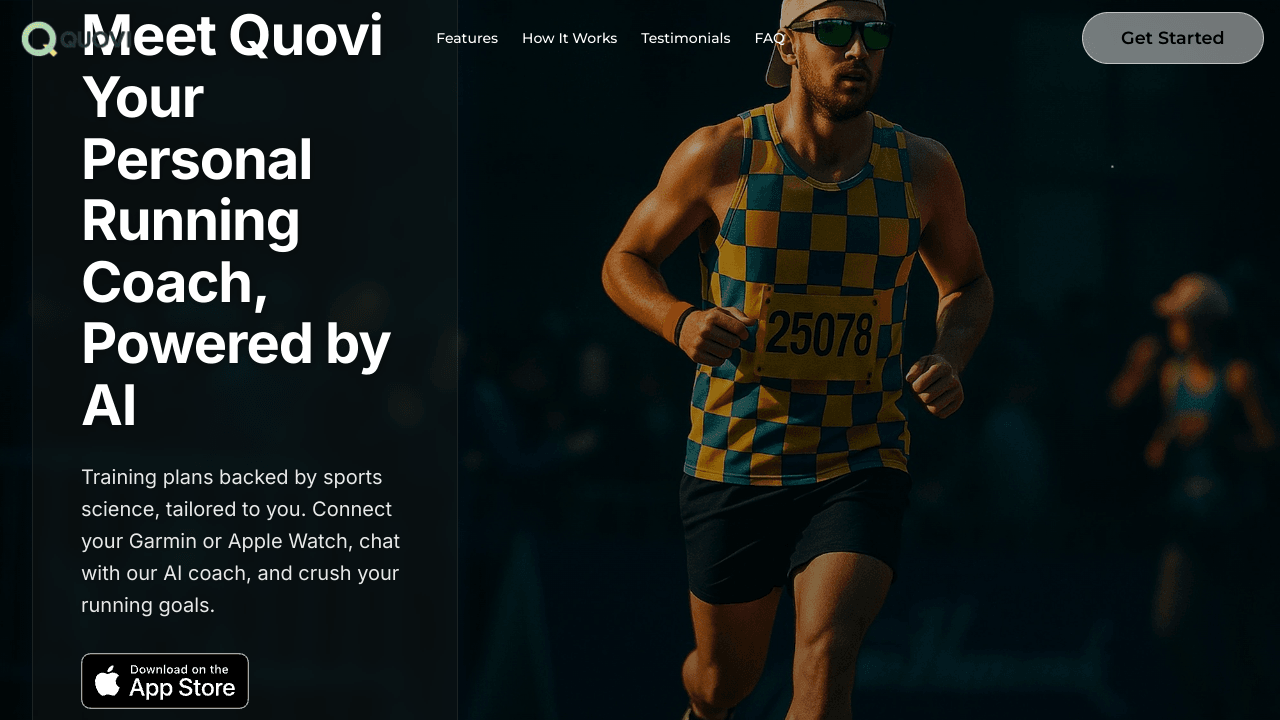Viewport: 1280px width, 720px height.
Task: Click the green Quovi Q logo icon
Action: pyautogui.click(x=40, y=39)
